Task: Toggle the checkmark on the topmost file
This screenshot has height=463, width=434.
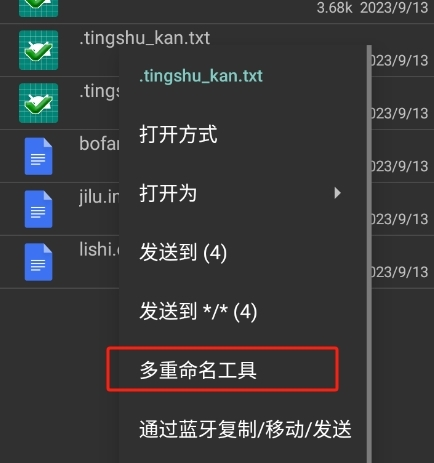Action: click(x=38, y=8)
